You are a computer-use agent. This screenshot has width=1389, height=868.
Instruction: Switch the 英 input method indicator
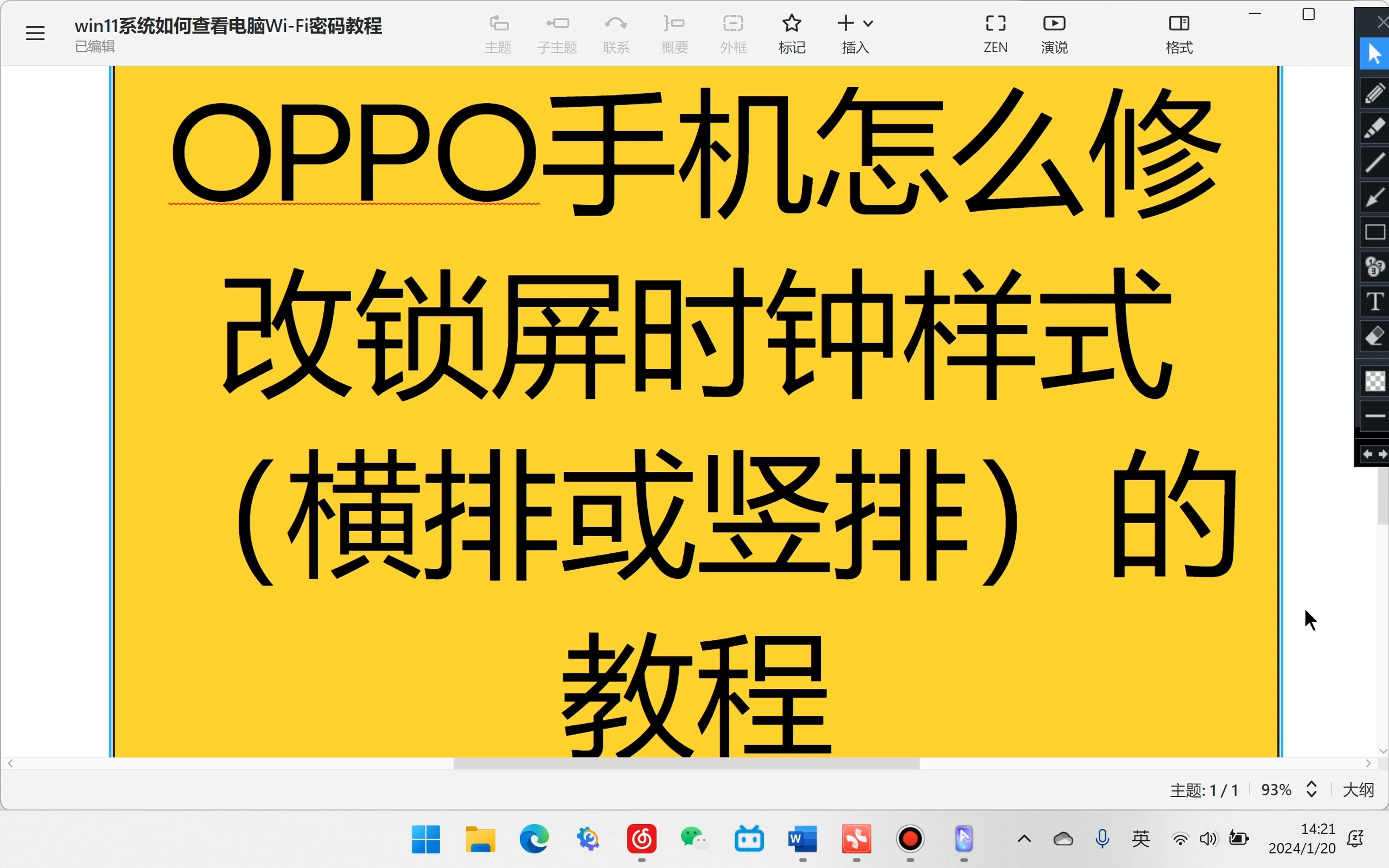[x=1141, y=839]
